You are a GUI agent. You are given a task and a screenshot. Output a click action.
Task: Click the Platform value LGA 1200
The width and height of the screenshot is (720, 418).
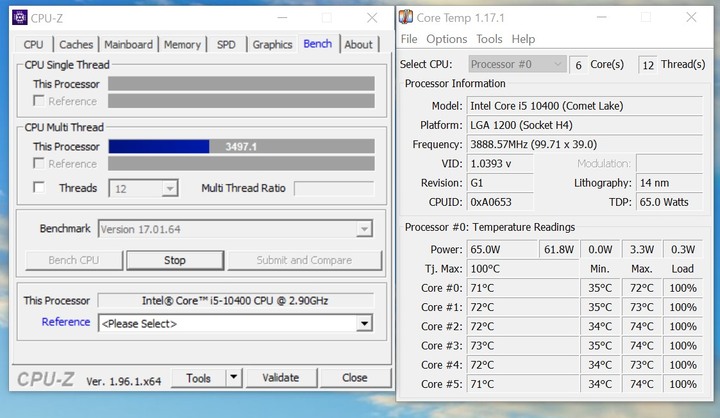click(585, 125)
